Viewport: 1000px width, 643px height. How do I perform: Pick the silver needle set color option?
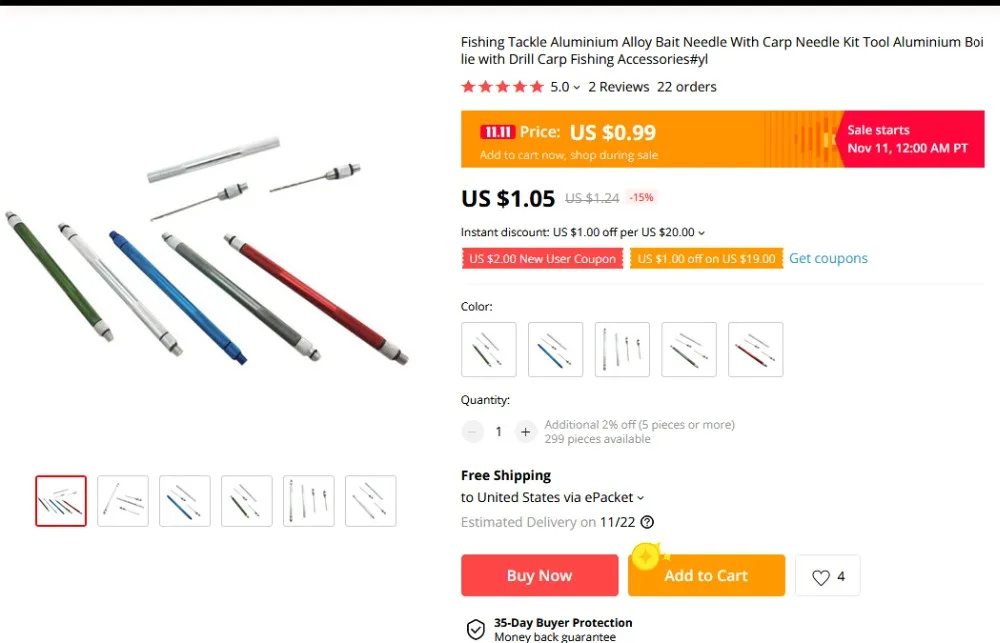point(622,350)
